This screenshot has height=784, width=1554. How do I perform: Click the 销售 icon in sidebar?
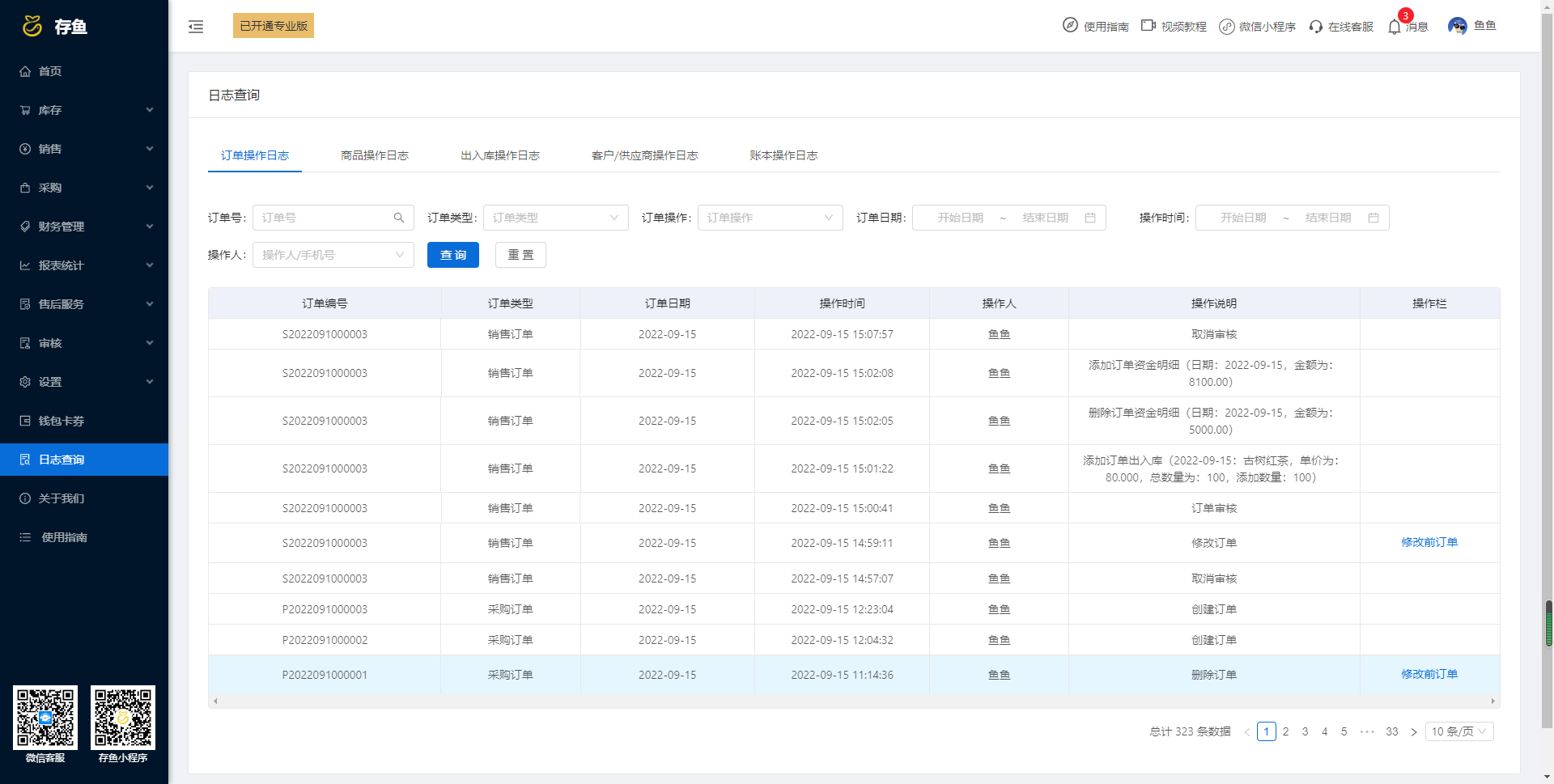coord(25,149)
